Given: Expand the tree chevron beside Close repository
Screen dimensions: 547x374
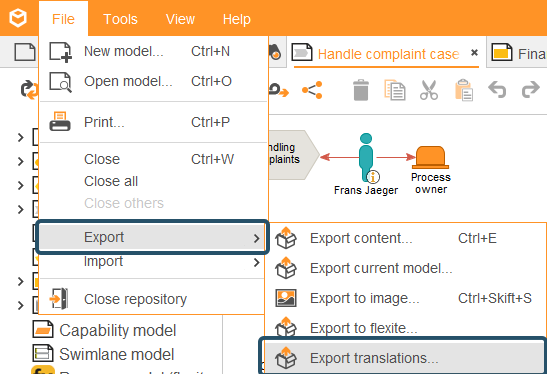Looking at the screenshot, I should coord(21,305).
